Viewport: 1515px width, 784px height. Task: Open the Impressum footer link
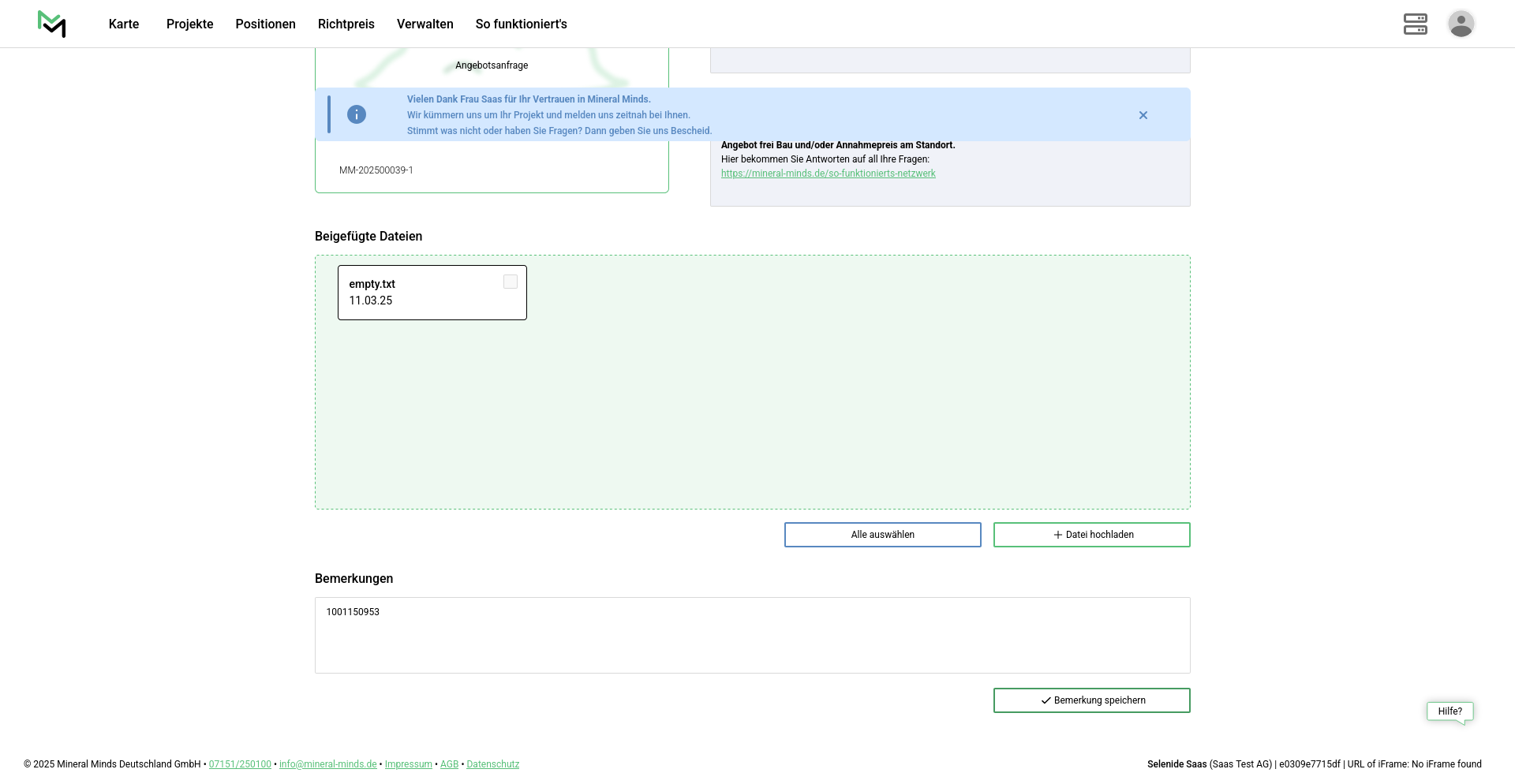[408, 764]
